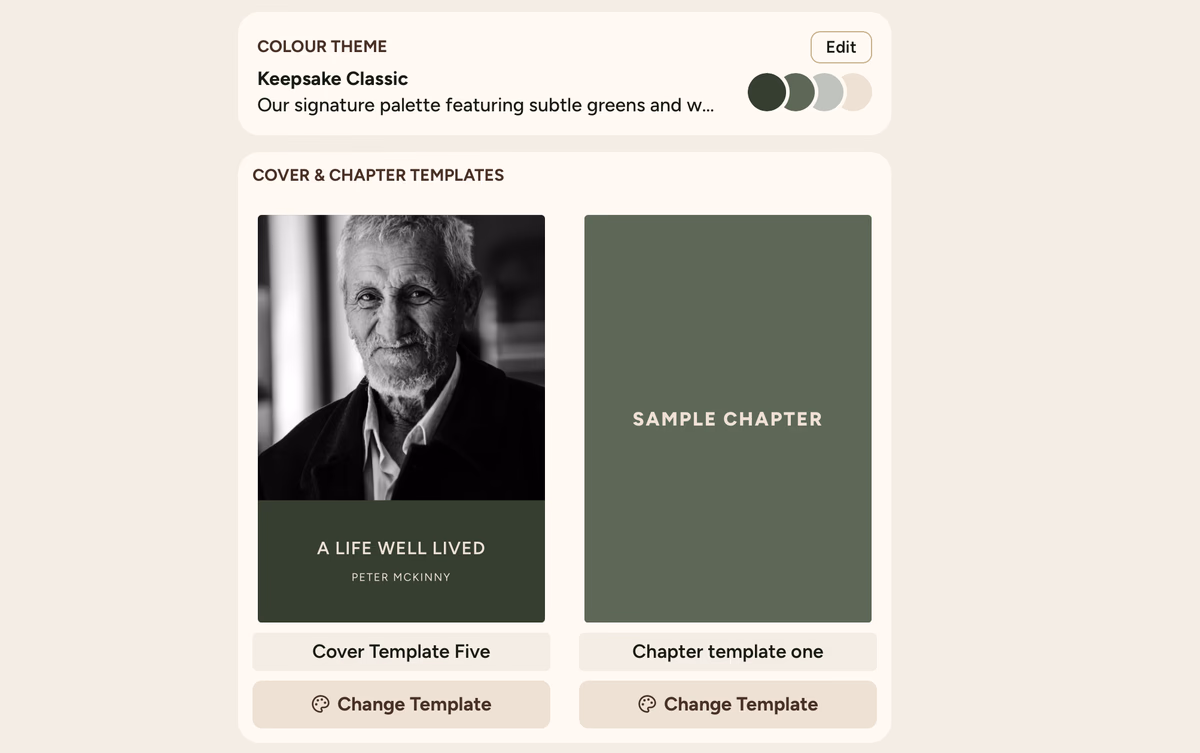
Task: Click the COLOUR THEME section heading
Action: 322,46
